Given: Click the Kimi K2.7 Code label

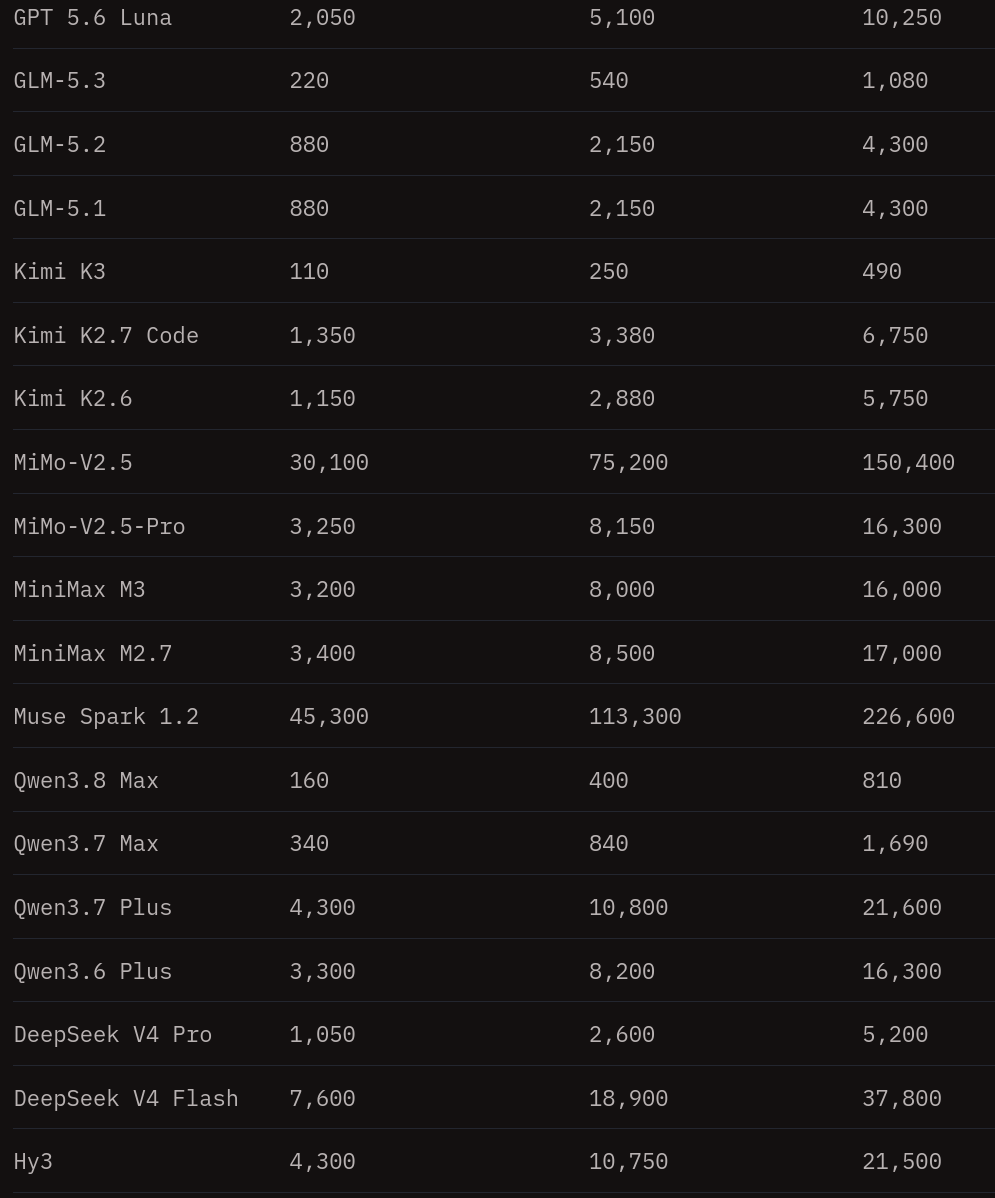Looking at the screenshot, I should 106,335.
